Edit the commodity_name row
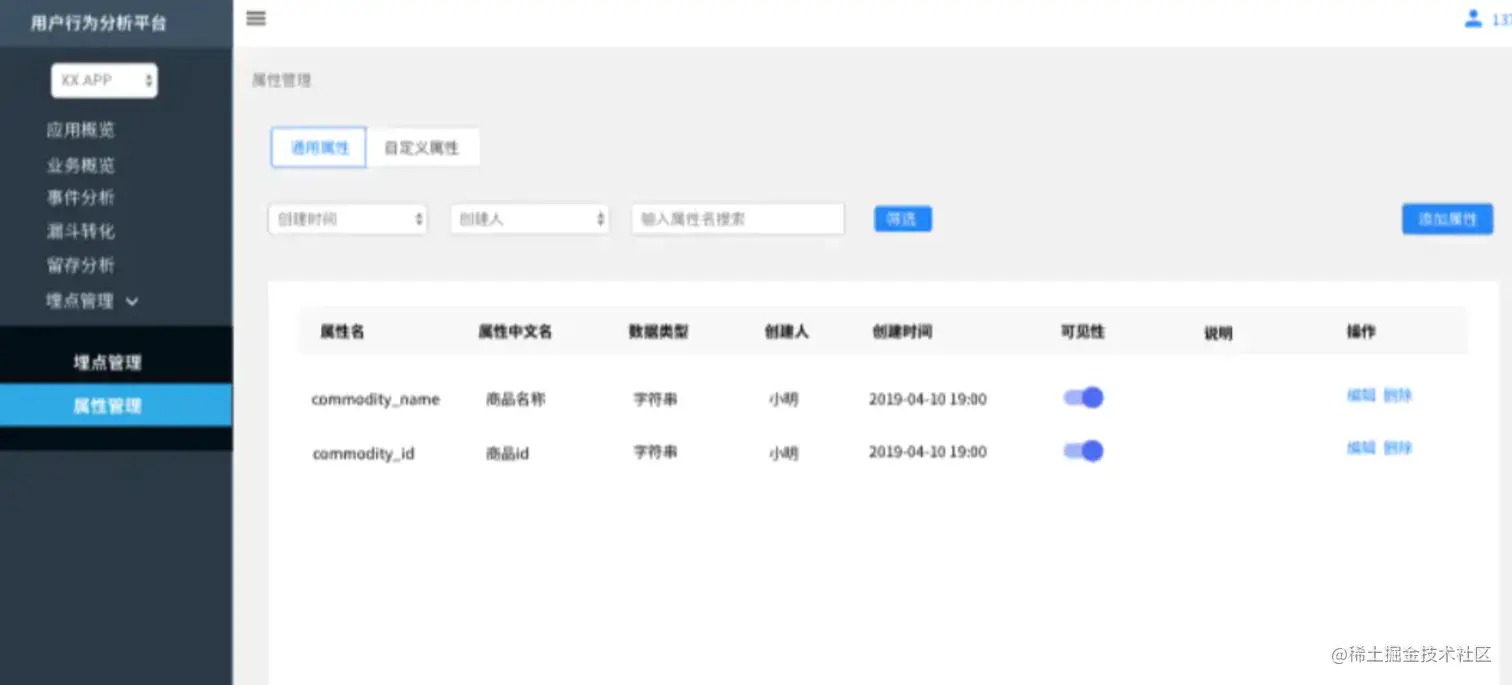 [x=1361, y=395]
